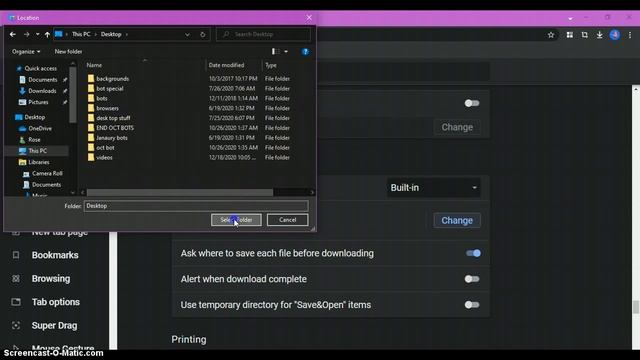Open Super Drag settings section
The height and width of the screenshot is (360, 640).
point(55,326)
